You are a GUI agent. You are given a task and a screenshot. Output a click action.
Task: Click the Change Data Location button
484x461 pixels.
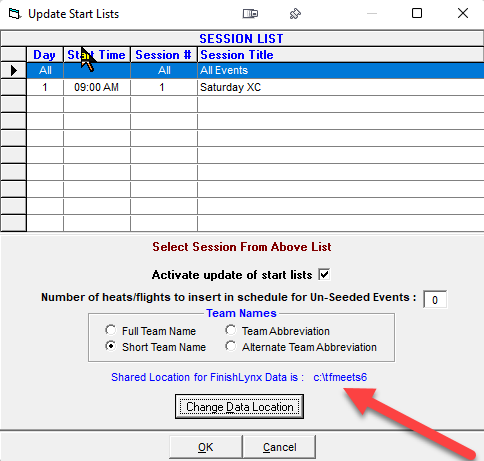pos(239,407)
